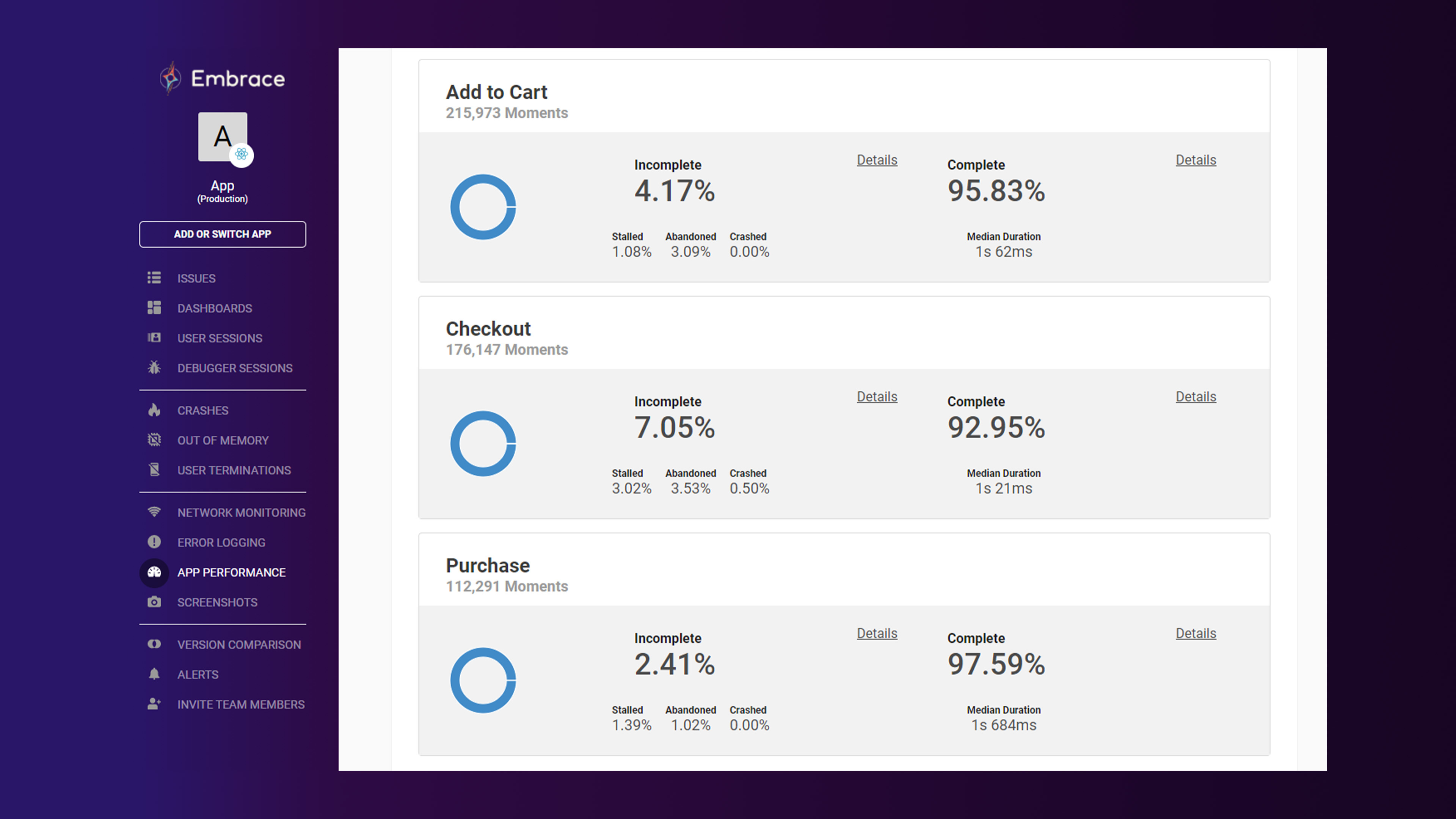This screenshot has width=1456, height=819.
Task: Click the Invite Team Members person icon
Action: coord(154,704)
